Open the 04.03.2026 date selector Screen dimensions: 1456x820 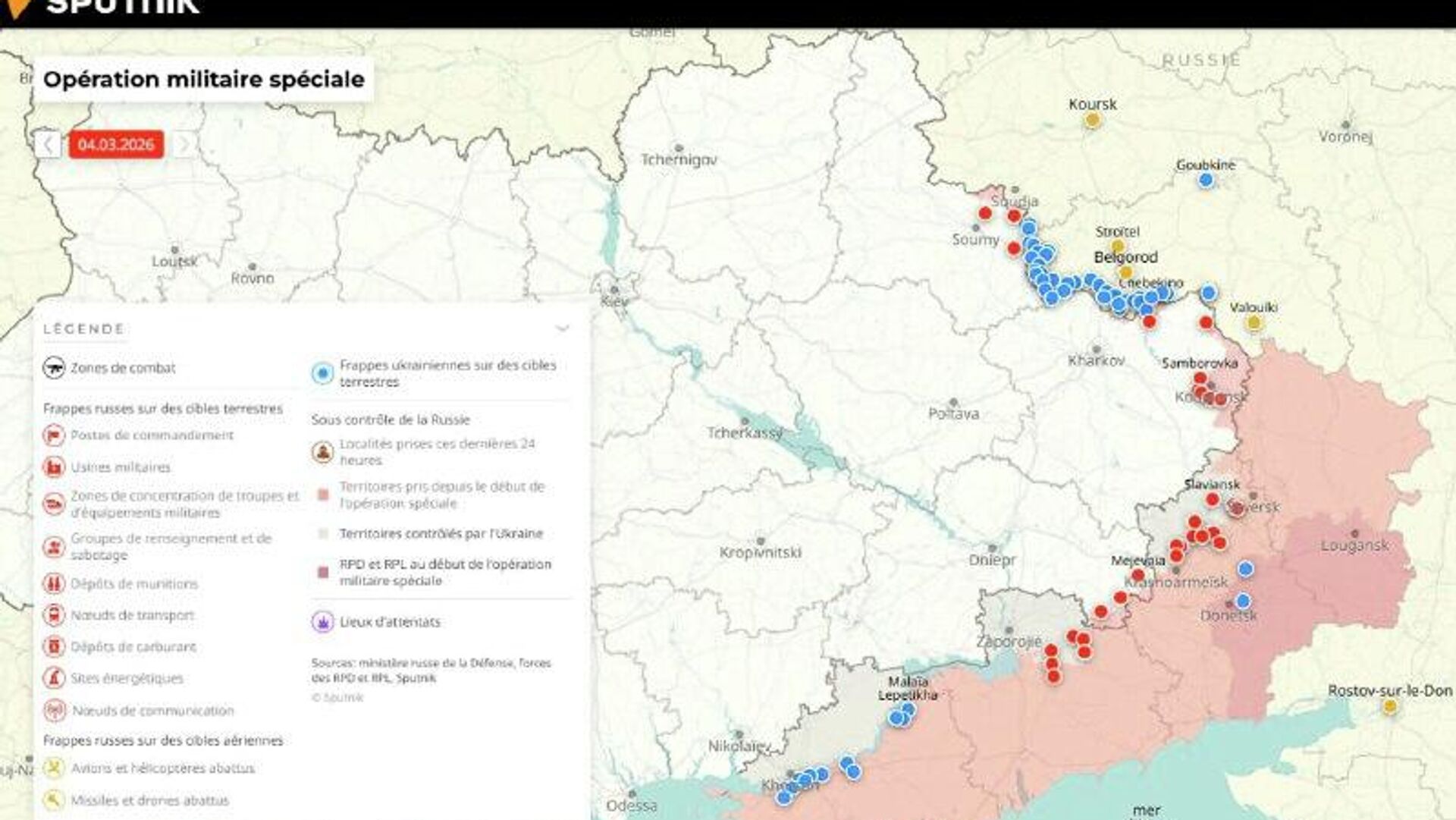pyautogui.click(x=116, y=144)
